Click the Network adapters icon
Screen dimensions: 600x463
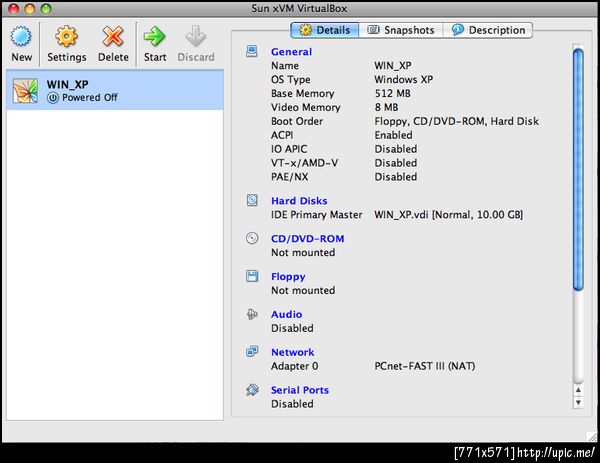[252, 351]
